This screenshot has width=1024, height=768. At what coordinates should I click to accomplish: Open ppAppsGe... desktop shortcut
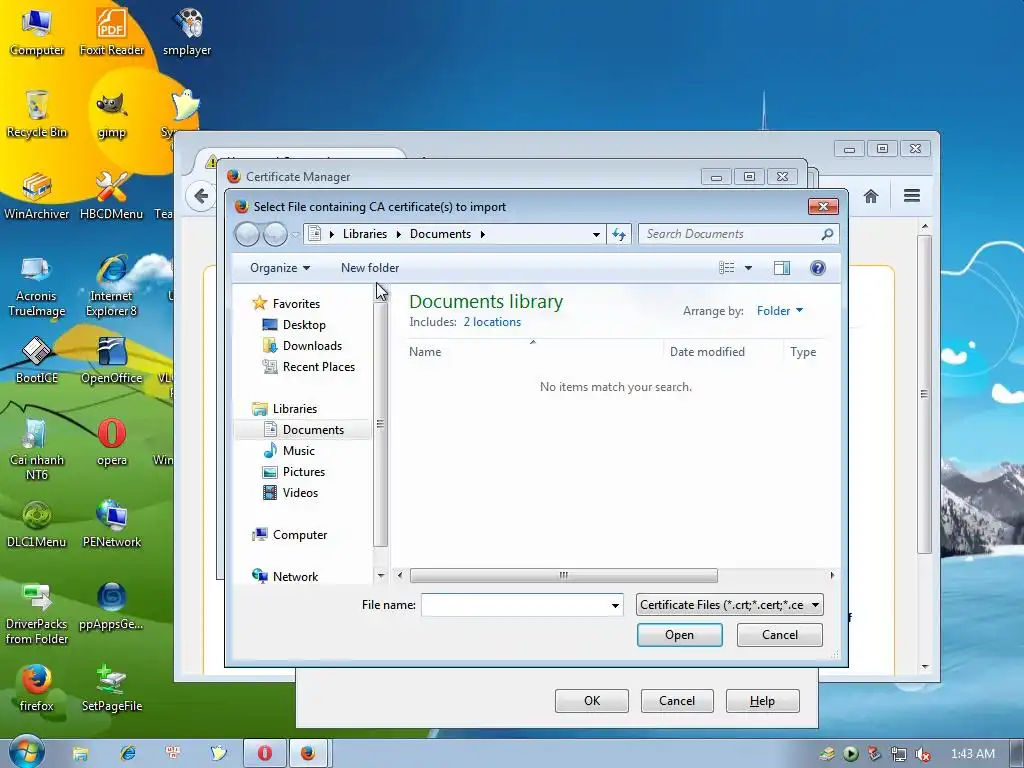[112, 606]
